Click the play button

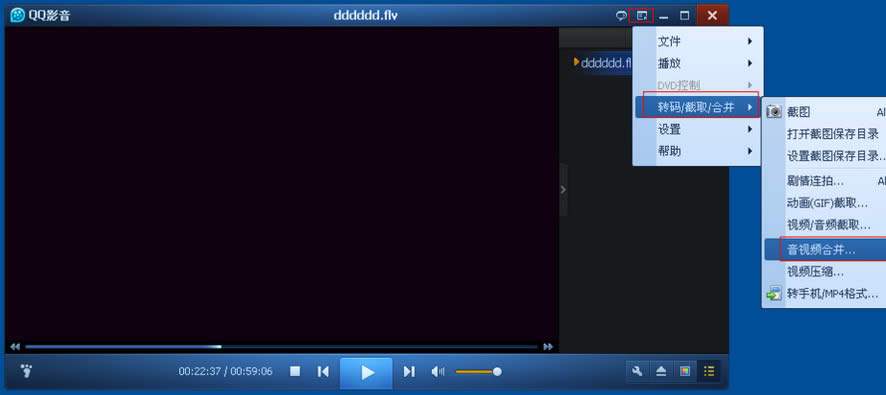[366, 372]
